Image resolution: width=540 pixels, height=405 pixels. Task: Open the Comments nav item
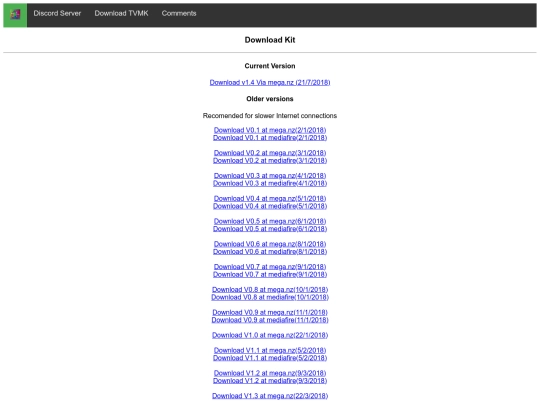coord(179,13)
